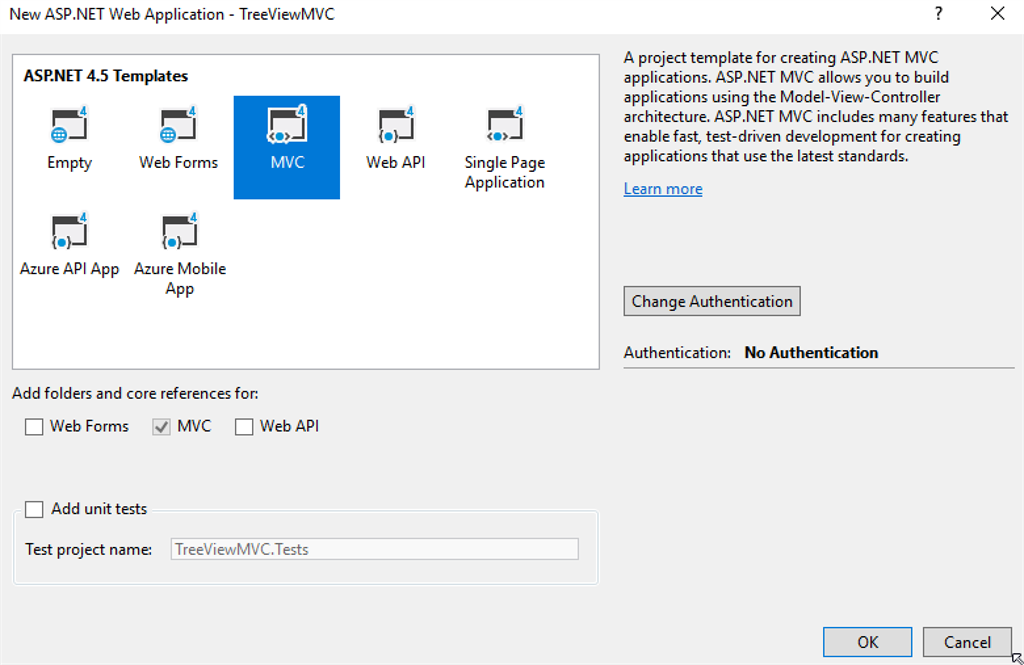Click the 'Test project name:' label

(x=89, y=549)
